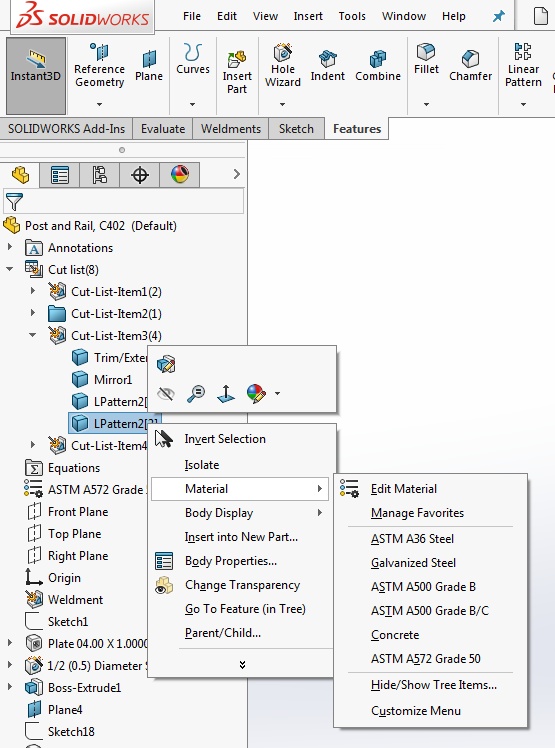Switch to SOLIDWORKS Add-Ins tab
Viewport: 555px width, 748px height.
click(x=66, y=129)
